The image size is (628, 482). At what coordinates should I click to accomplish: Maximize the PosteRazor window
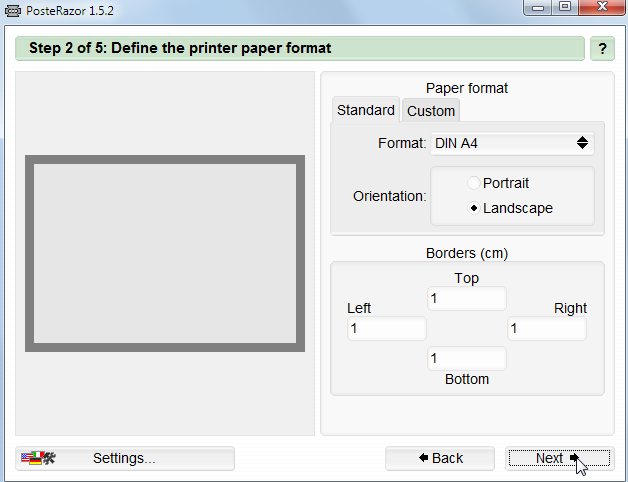565,7
